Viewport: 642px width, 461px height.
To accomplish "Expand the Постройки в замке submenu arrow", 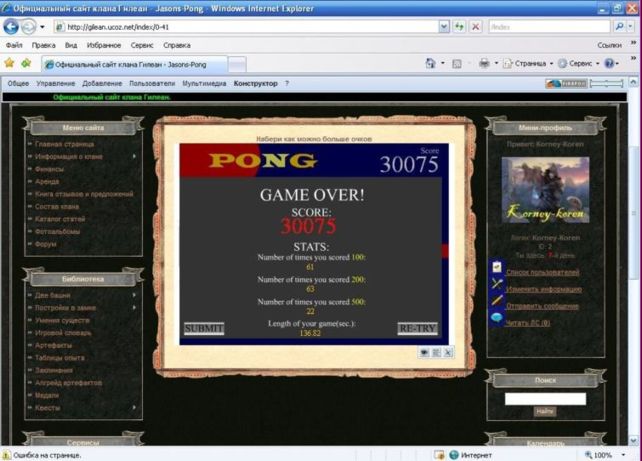I will click(x=134, y=307).
